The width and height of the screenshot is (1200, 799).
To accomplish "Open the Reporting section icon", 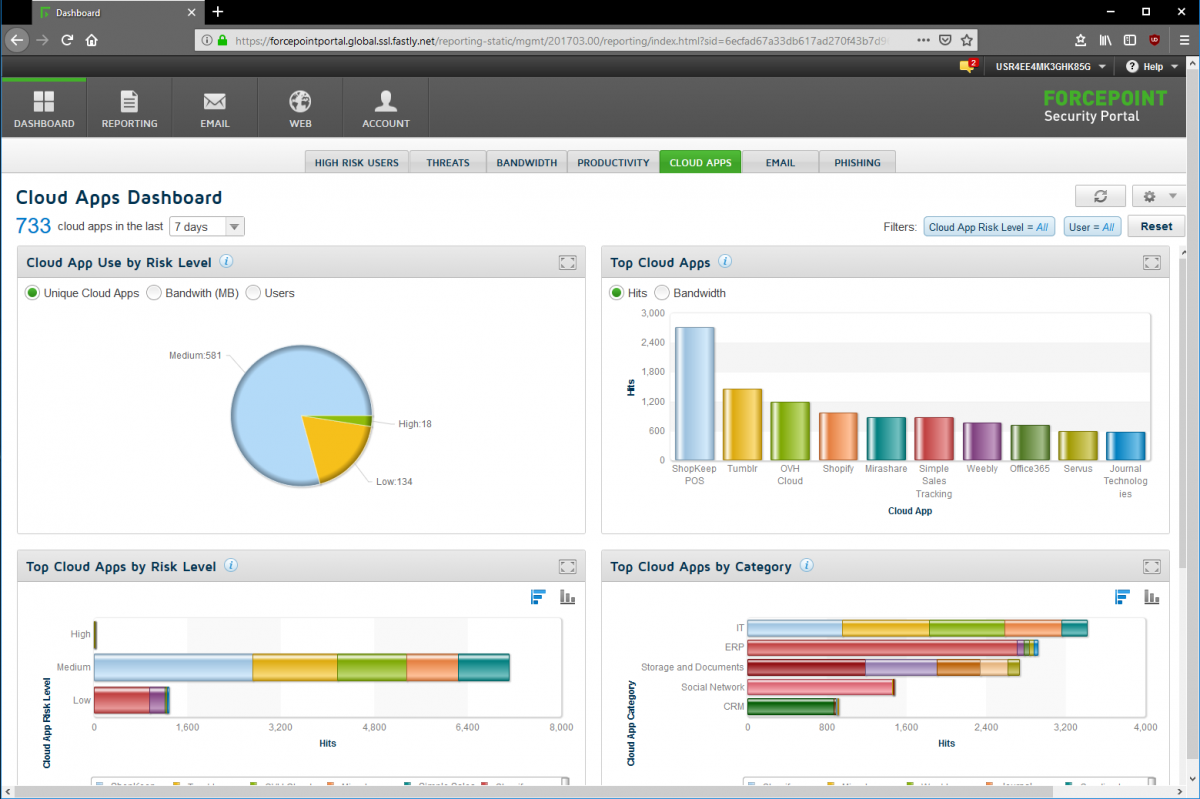I will [x=129, y=102].
